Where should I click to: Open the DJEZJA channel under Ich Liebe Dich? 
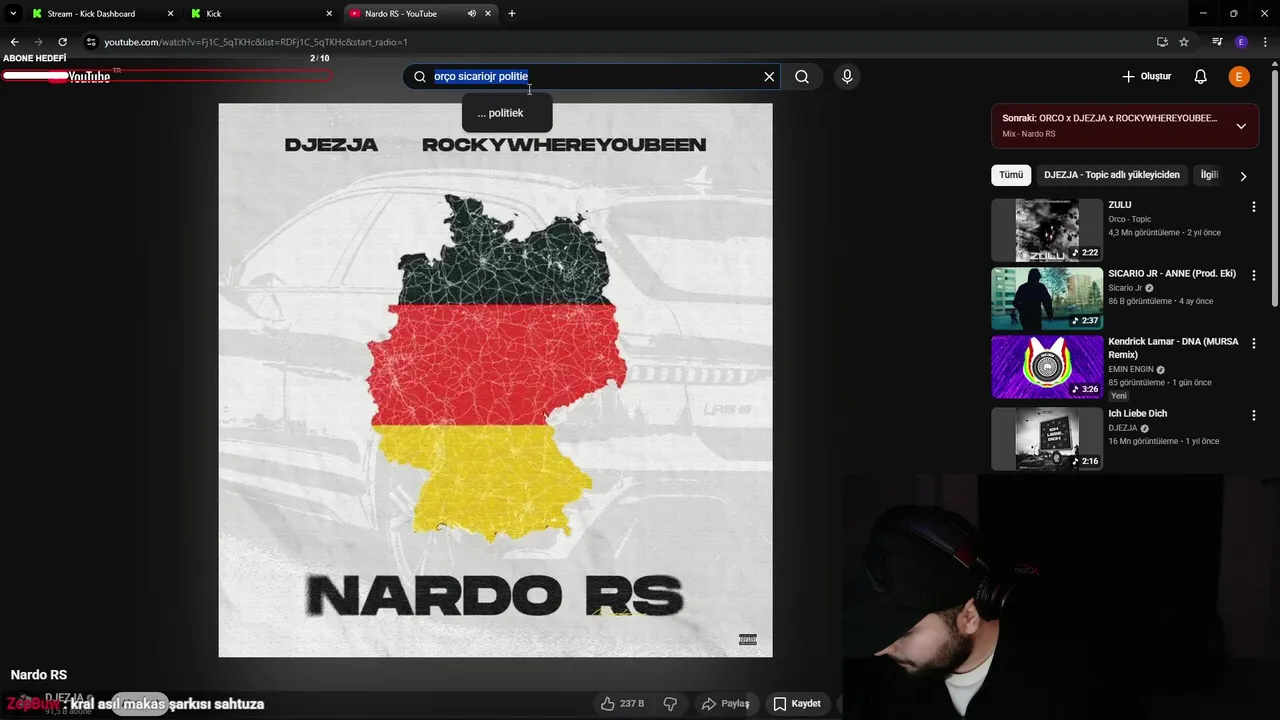1122,428
